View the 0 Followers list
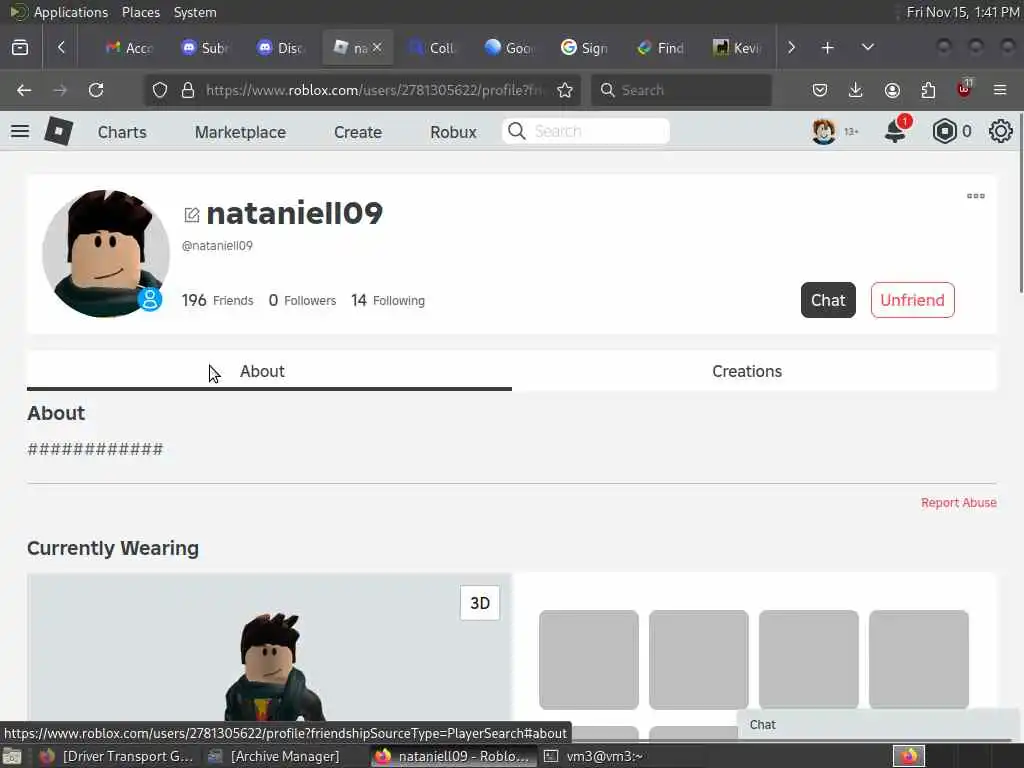 click(x=302, y=300)
